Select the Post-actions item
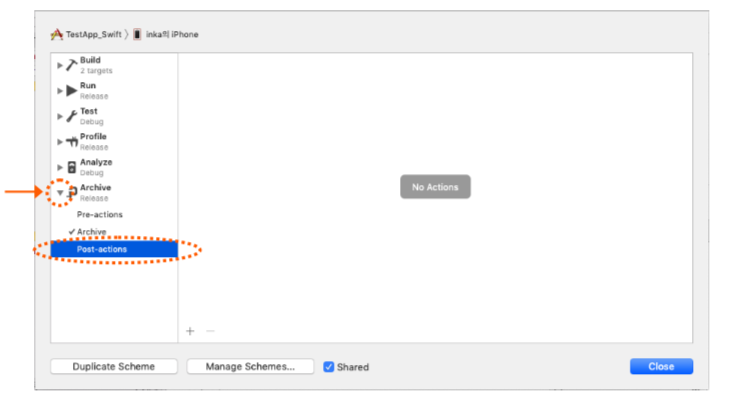 114,249
